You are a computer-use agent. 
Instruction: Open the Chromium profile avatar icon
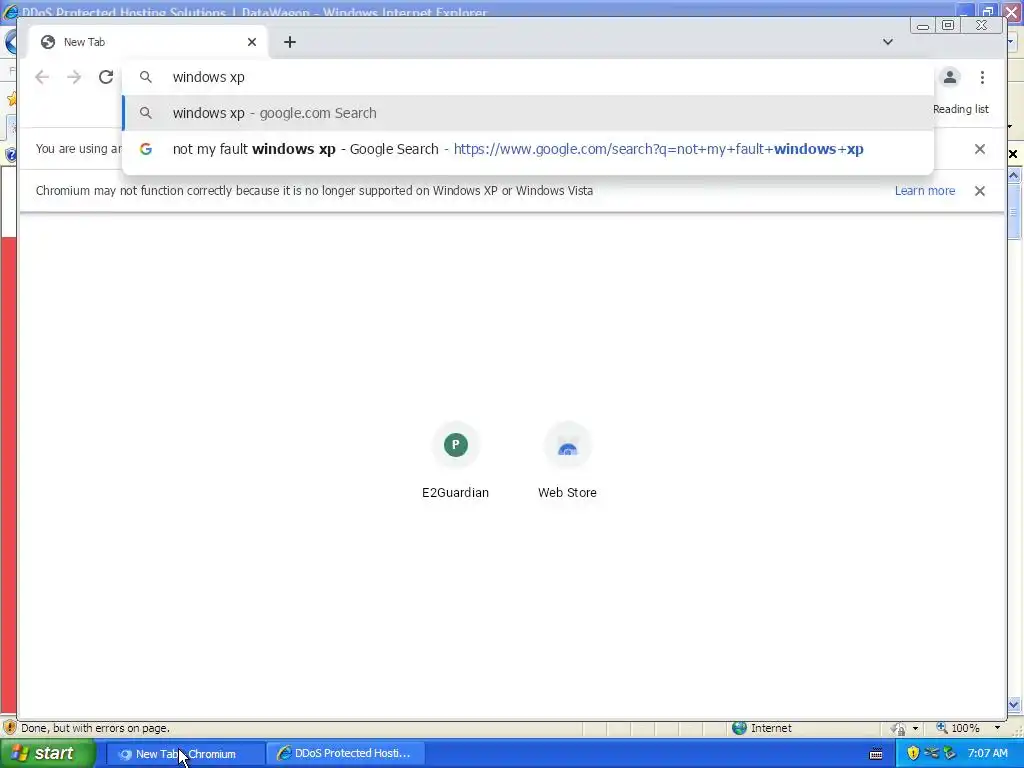[950, 77]
